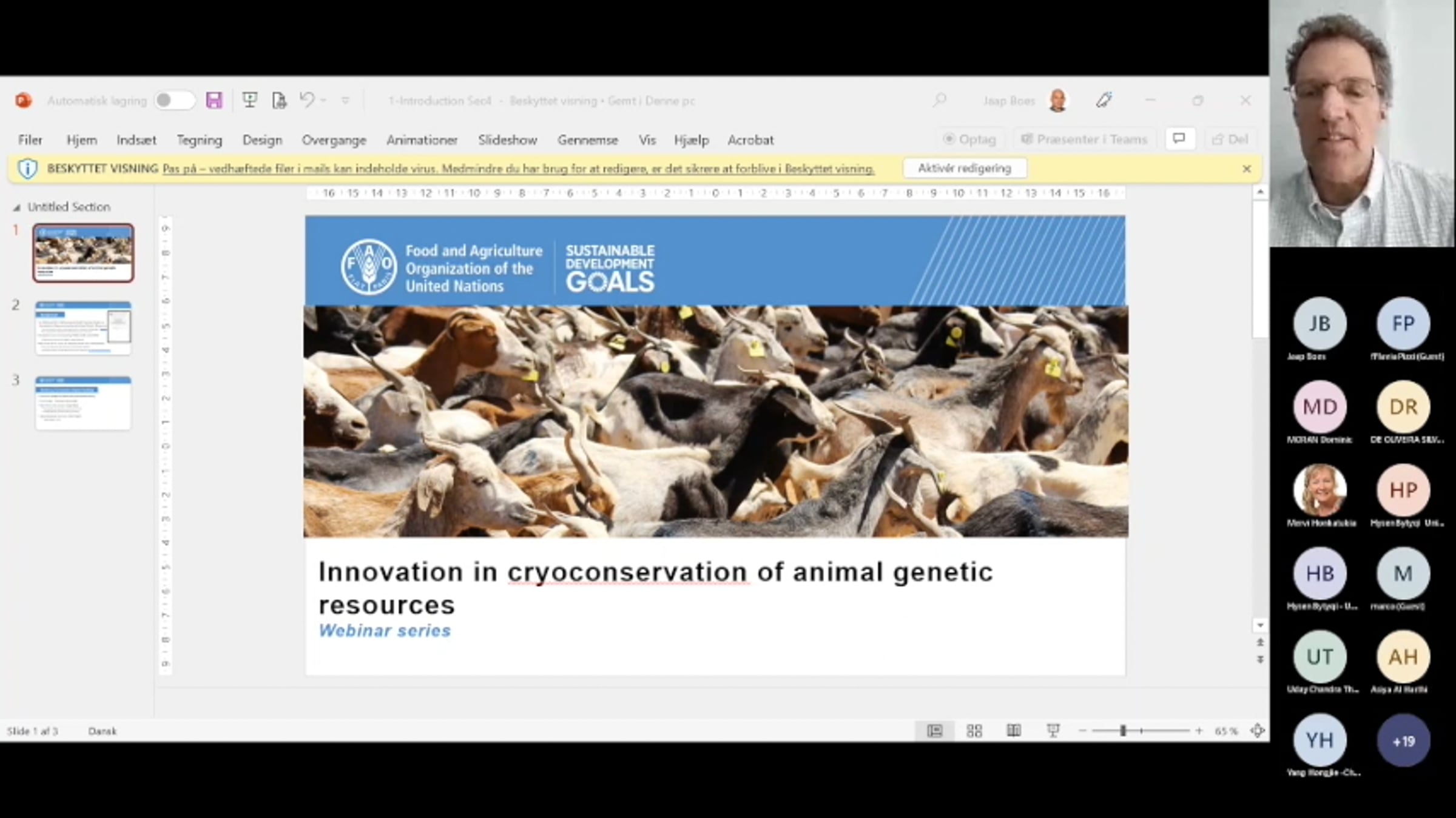Dismiss the Beskyttet visning warning bar
This screenshot has width=1456, height=818.
1247,169
